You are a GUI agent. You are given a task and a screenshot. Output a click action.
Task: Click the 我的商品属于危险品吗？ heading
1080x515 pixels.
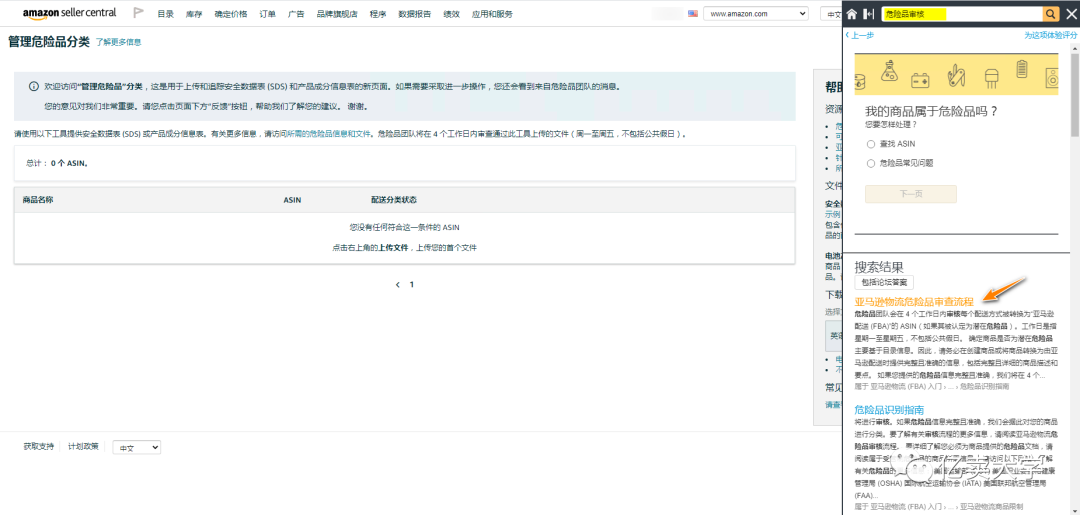931,111
